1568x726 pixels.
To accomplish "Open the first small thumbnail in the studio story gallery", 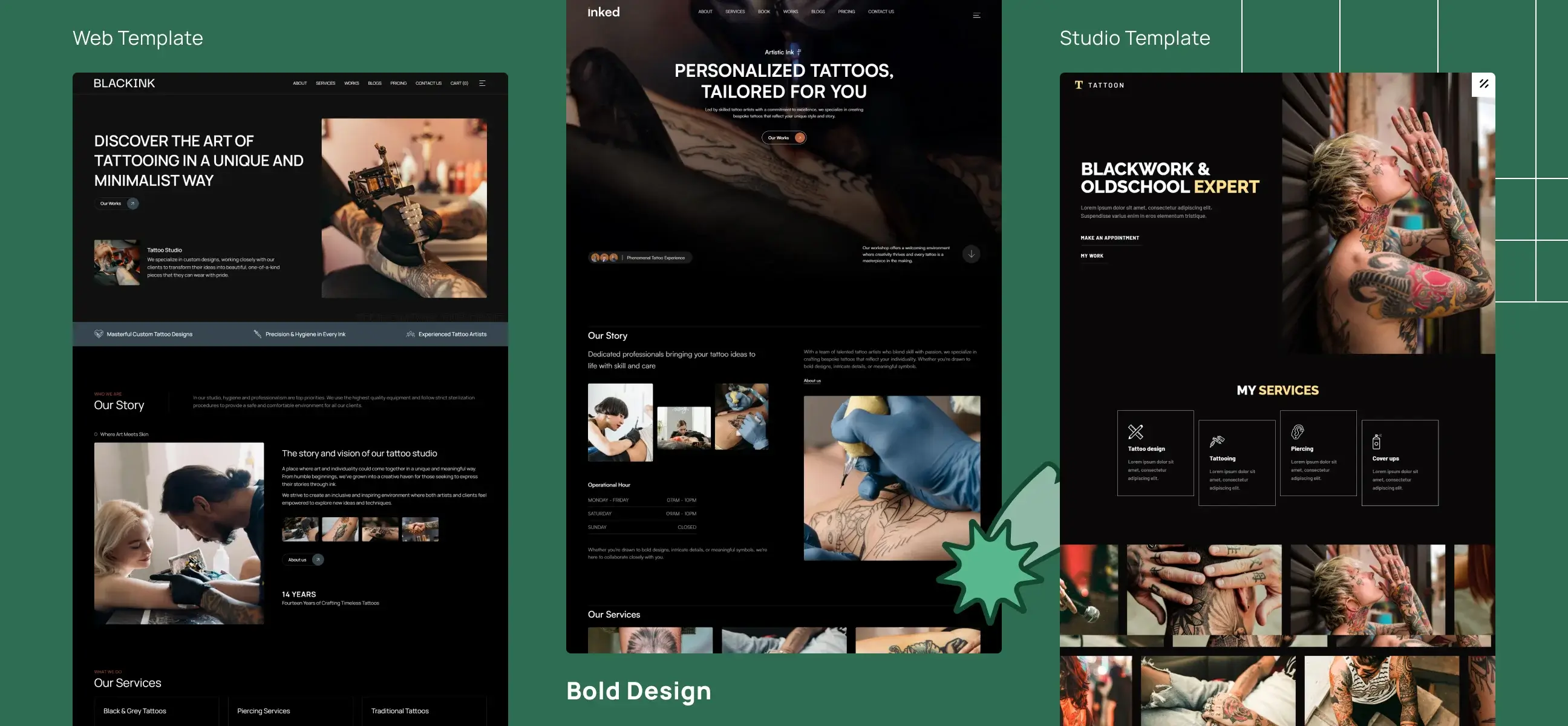I will click(x=300, y=529).
